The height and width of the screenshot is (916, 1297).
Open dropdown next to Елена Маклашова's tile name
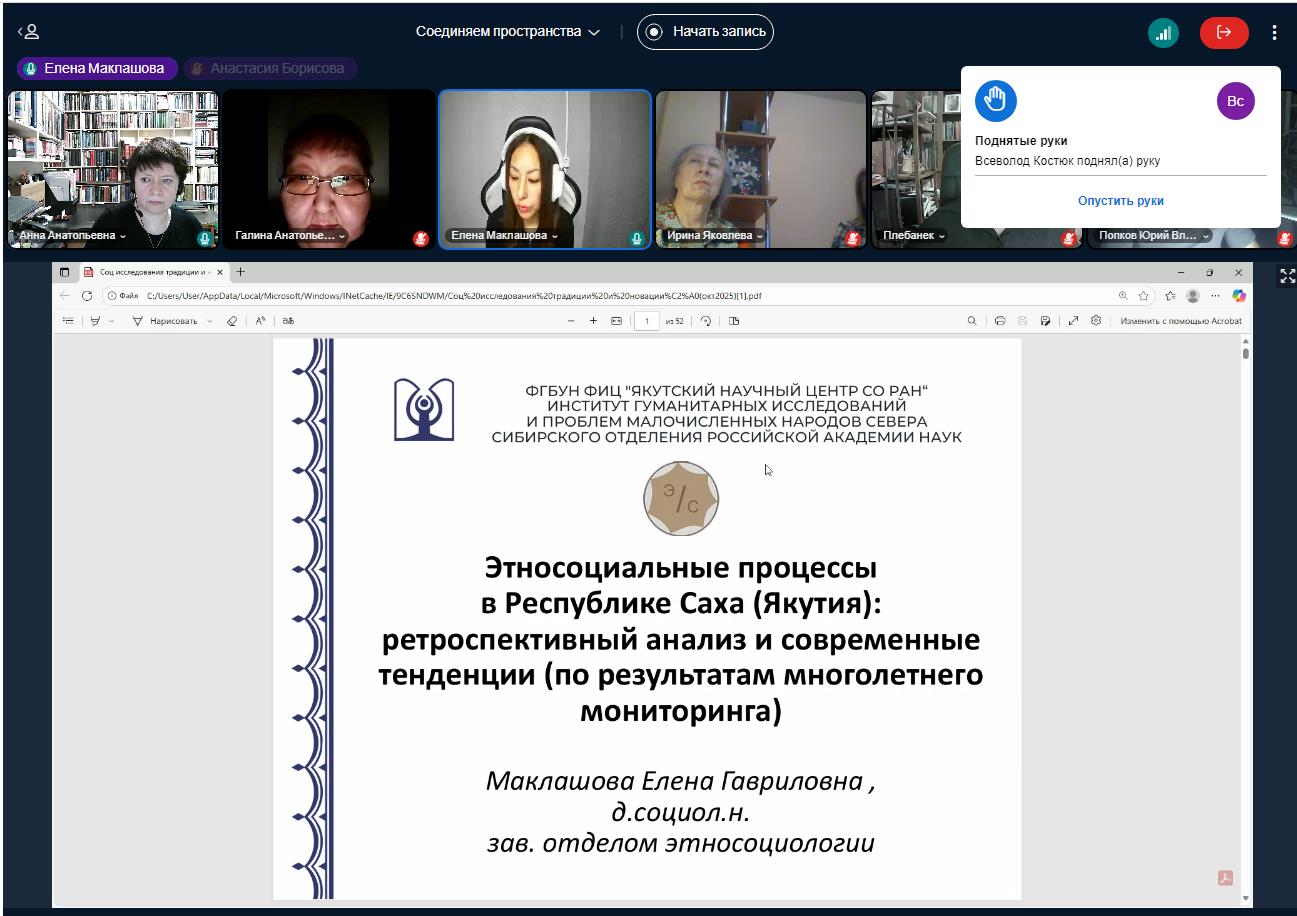point(555,236)
